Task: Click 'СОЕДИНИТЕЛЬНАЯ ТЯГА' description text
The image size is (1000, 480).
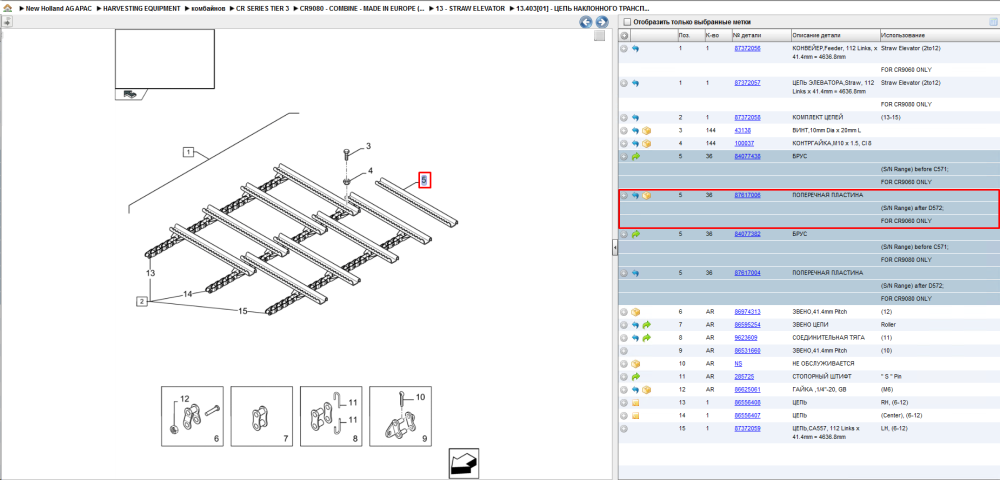Action: point(828,338)
